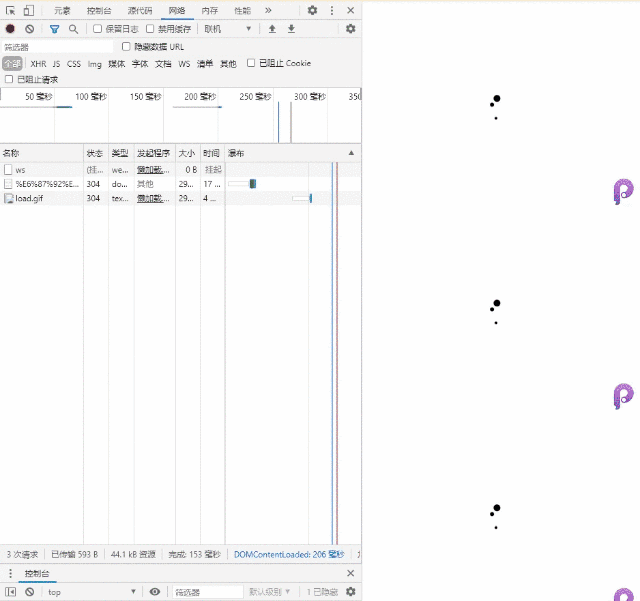Focus the network filter input field

(x=58, y=47)
